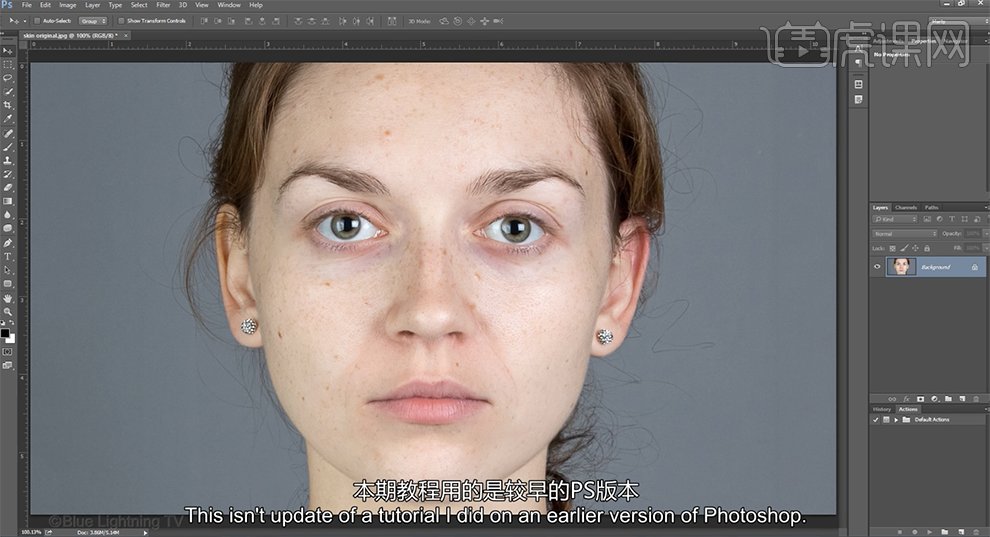The width and height of the screenshot is (990, 537).
Task: Click Create new layer icon in Layers
Action: (x=962, y=399)
